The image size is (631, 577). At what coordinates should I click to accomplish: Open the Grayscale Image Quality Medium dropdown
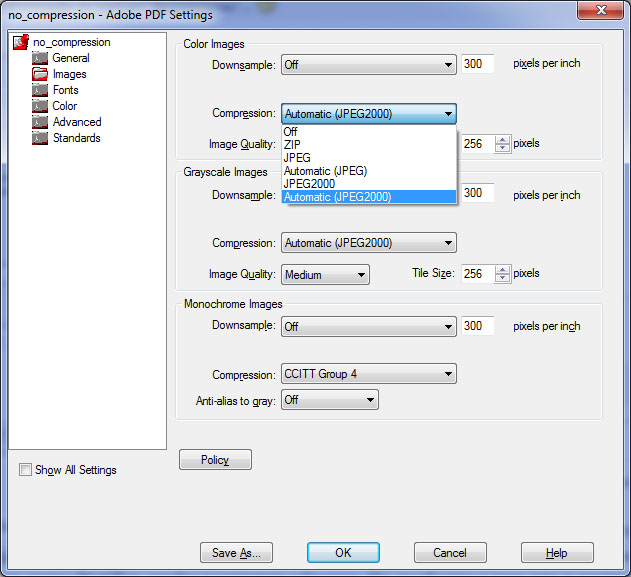[325, 275]
